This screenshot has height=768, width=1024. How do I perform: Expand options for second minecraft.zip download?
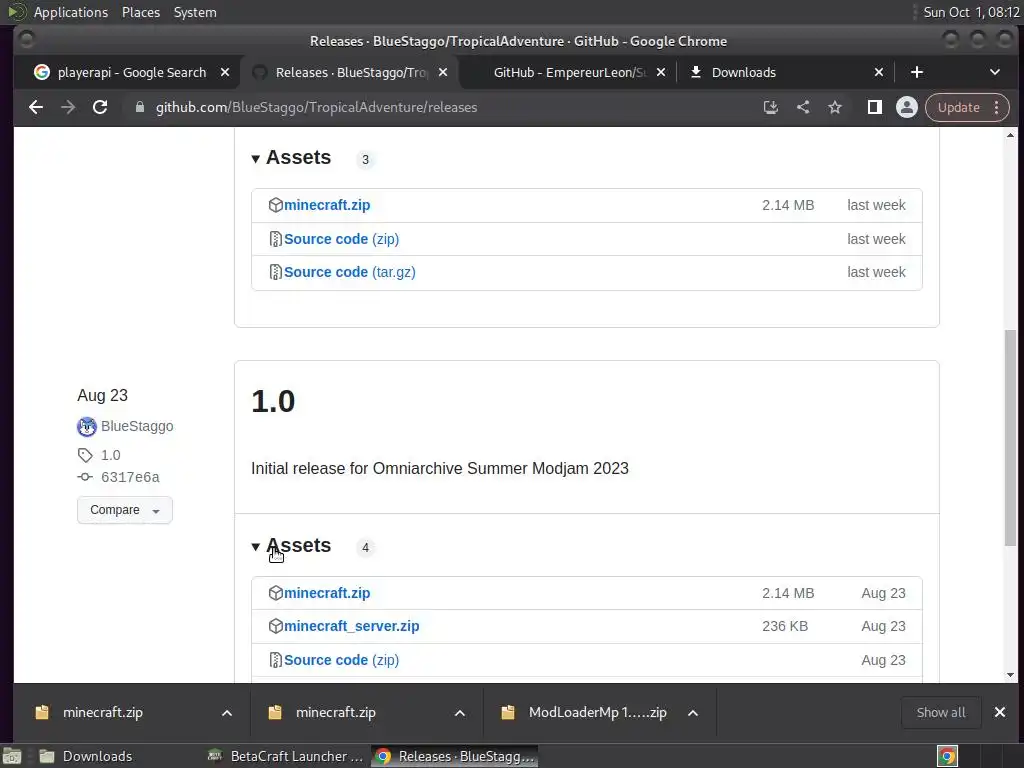point(460,712)
